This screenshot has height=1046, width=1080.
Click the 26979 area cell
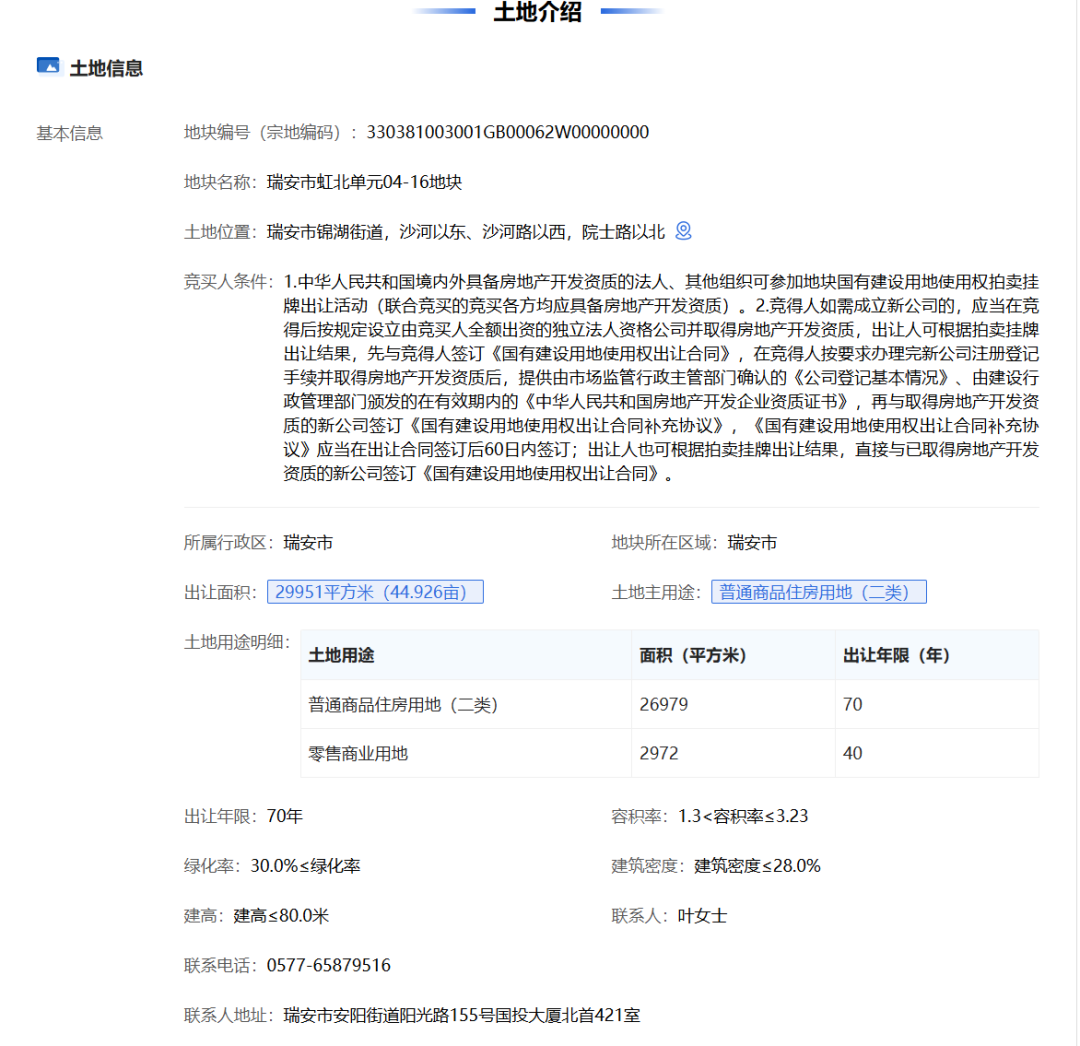coord(664,704)
